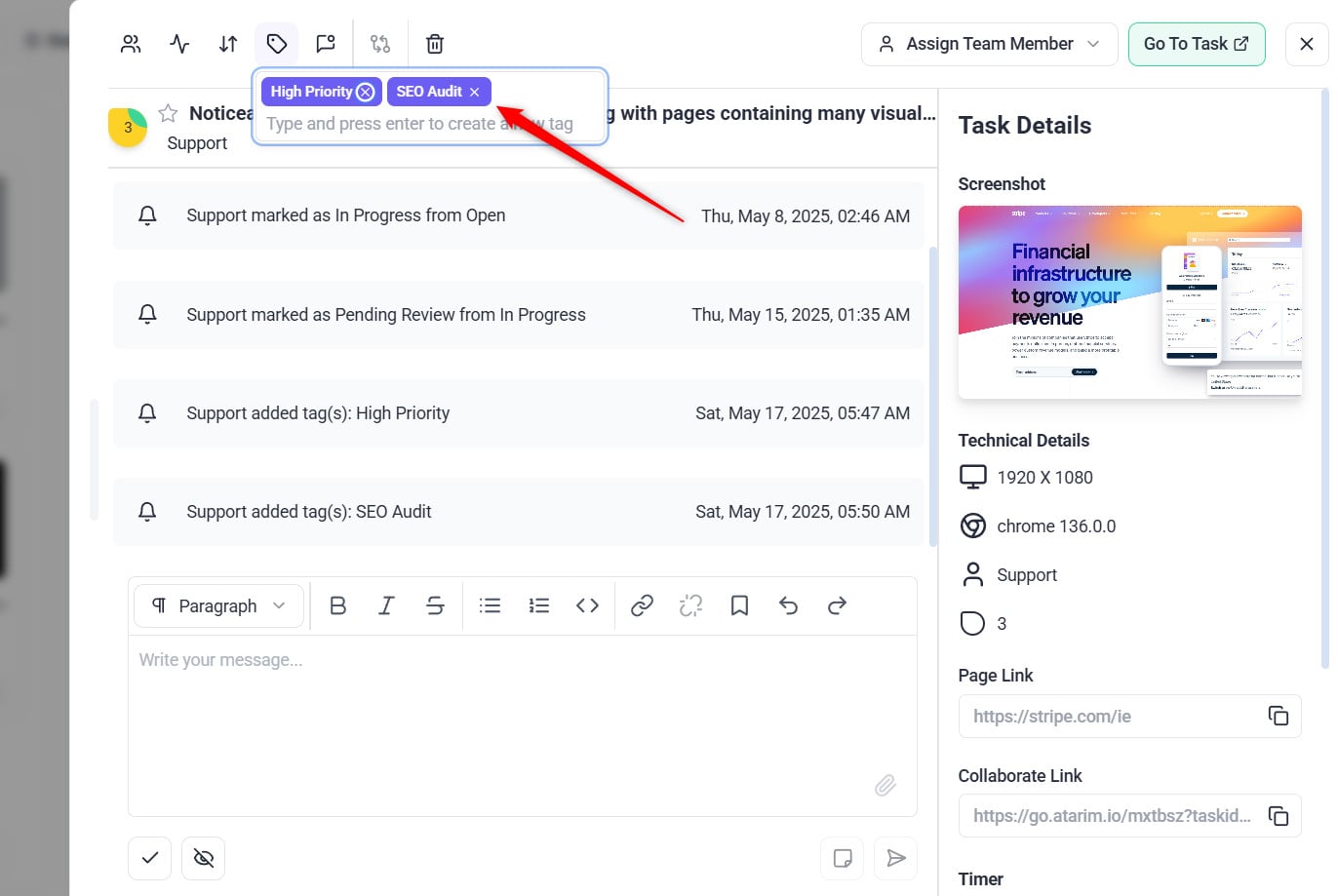Mark task complete with checkmark button
This screenshot has width=1338, height=896.
pyautogui.click(x=150, y=858)
